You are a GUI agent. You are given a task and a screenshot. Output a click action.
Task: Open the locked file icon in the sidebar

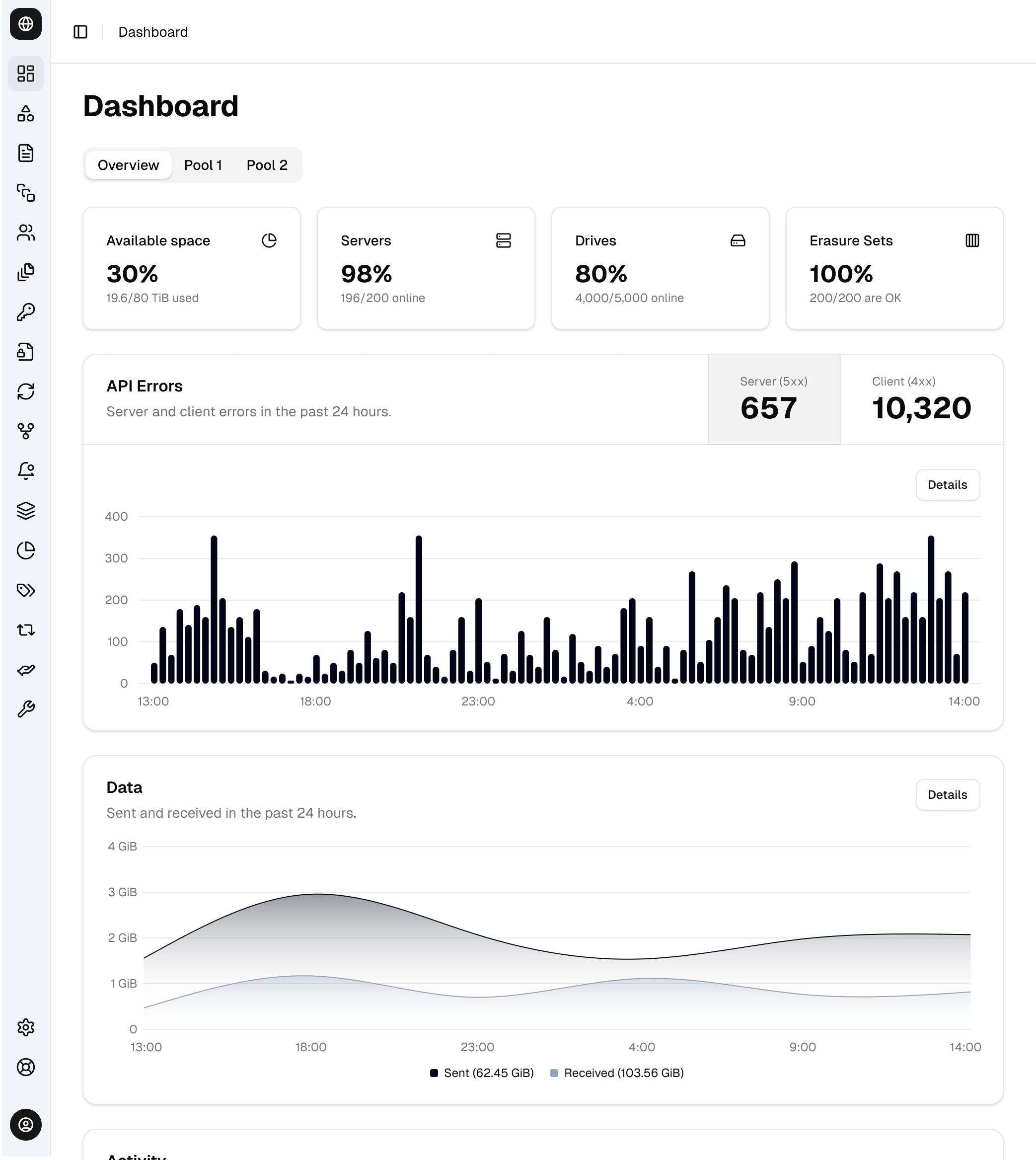[x=26, y=351]
